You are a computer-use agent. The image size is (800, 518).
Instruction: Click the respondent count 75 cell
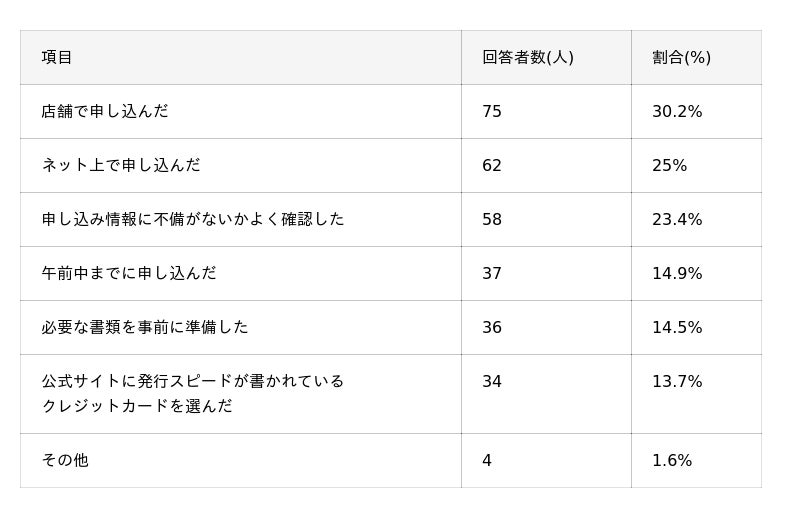492,111
